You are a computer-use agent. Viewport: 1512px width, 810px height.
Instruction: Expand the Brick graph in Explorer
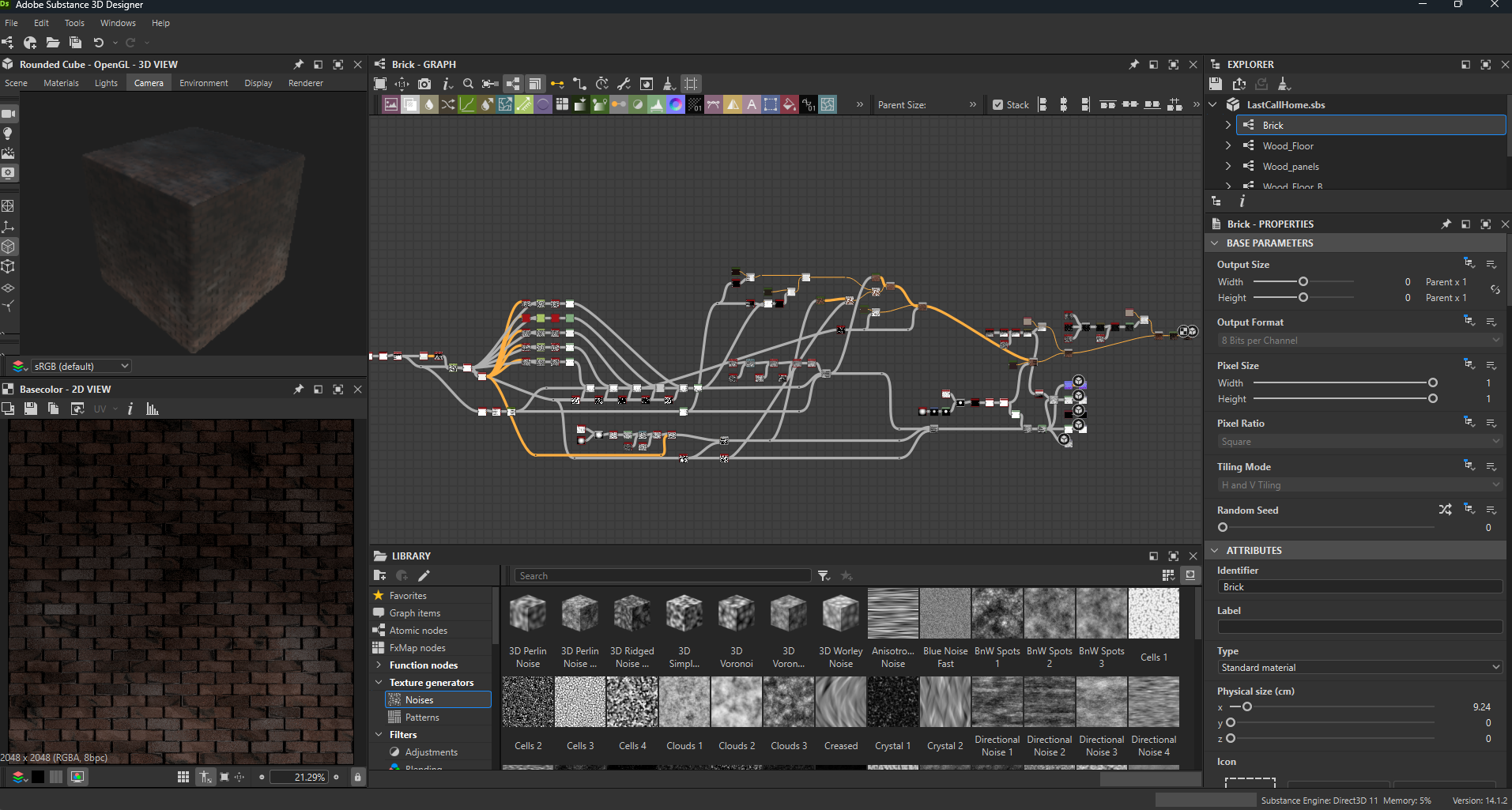(x=1227, y=125)
